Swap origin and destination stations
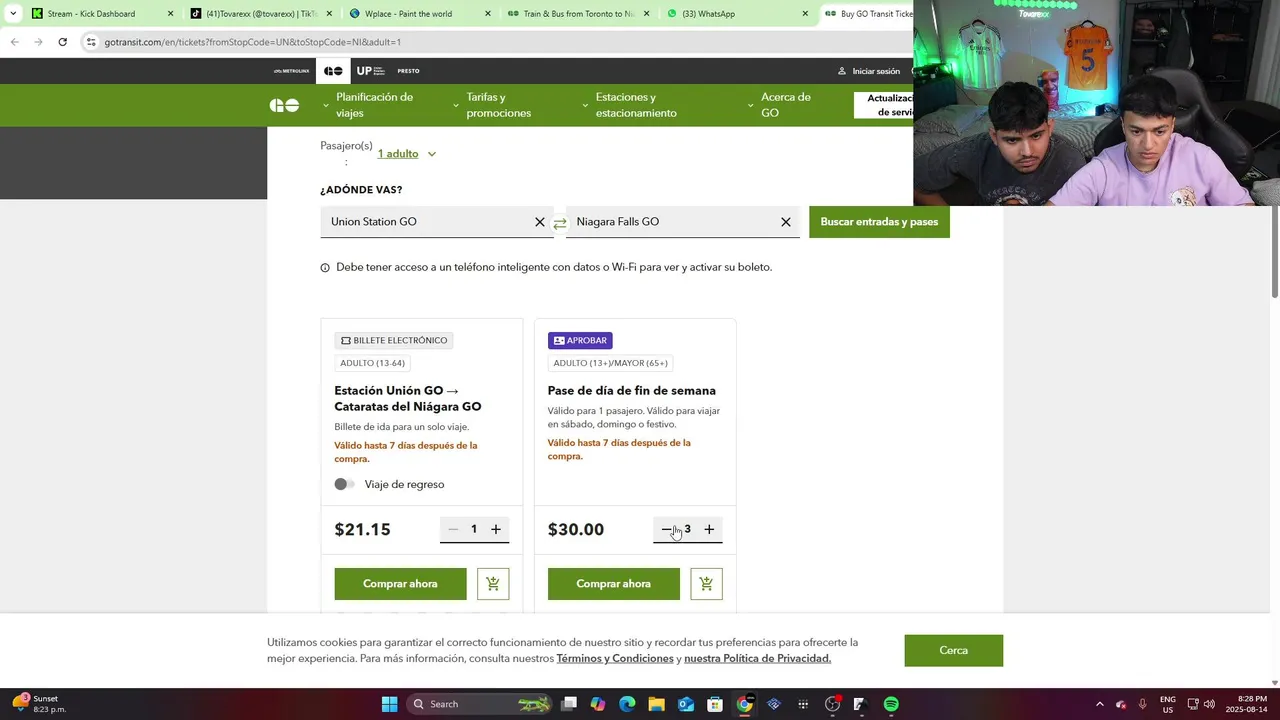The width and height of the screenshot is (1280, 720). pyautogui.click(x=560, y=223)
